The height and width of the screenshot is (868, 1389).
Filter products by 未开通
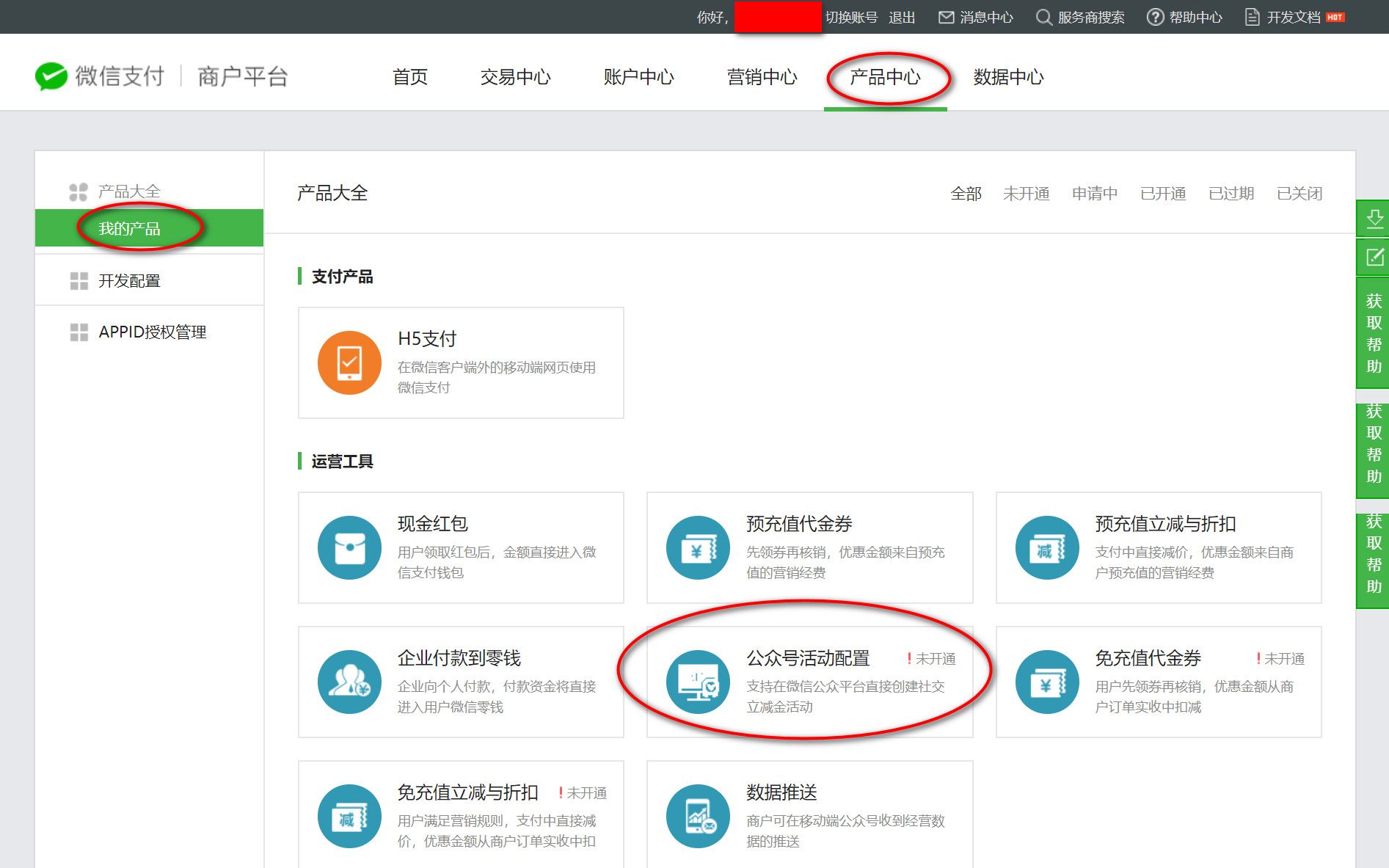(x=1026, y=194)
